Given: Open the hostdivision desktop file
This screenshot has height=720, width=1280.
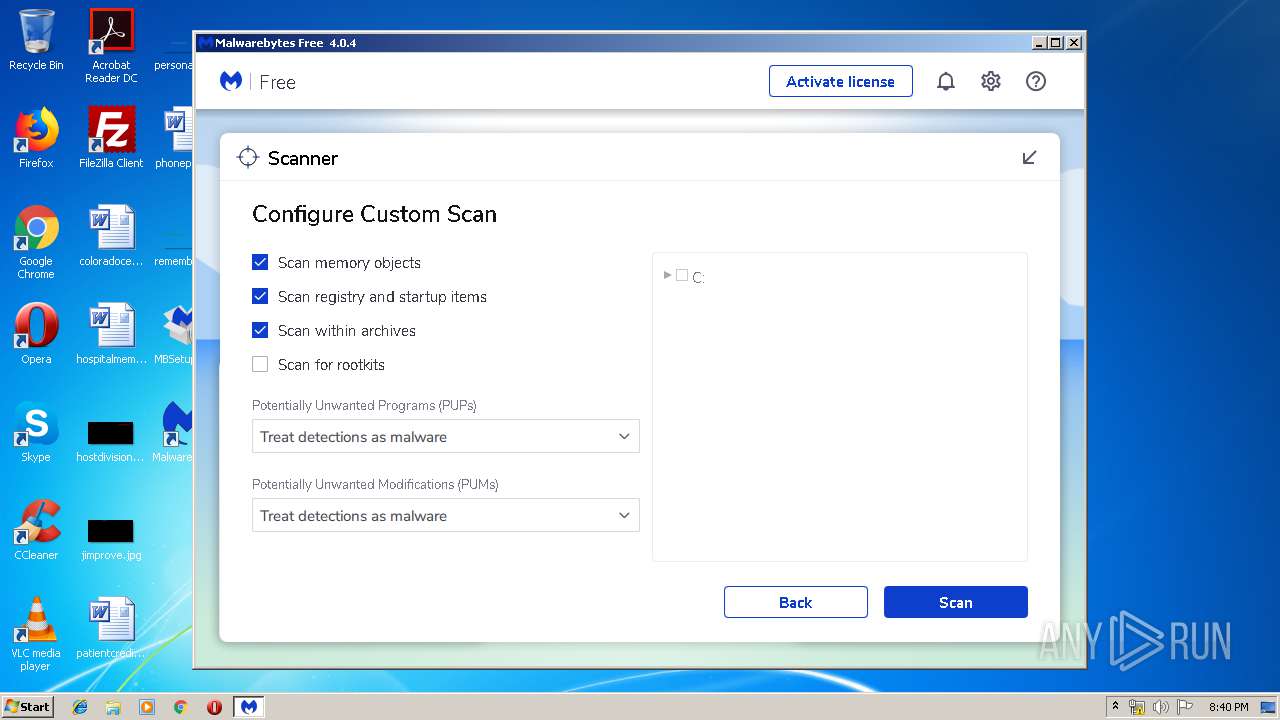Looking at the screenshot, I should point(111,440).
